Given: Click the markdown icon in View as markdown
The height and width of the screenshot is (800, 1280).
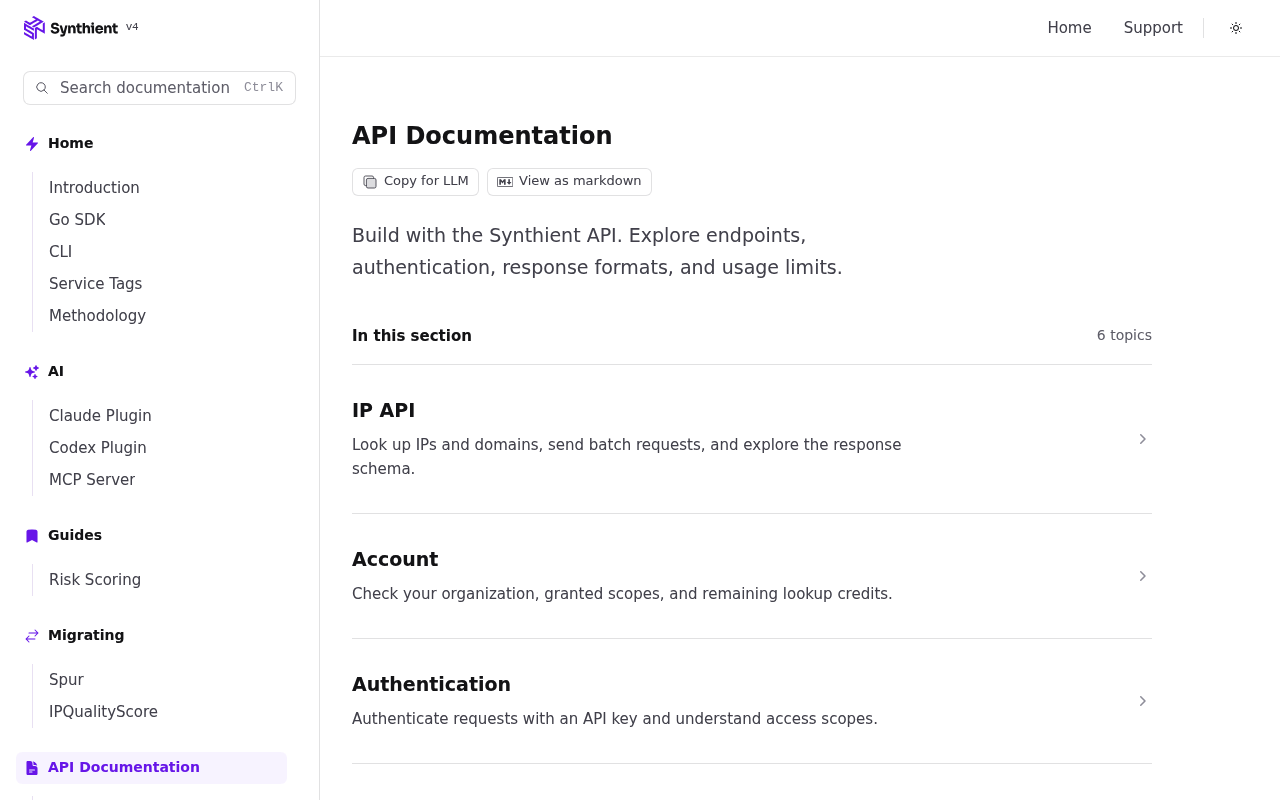Looking at the screenshot, I should click(x=505, y=182).
